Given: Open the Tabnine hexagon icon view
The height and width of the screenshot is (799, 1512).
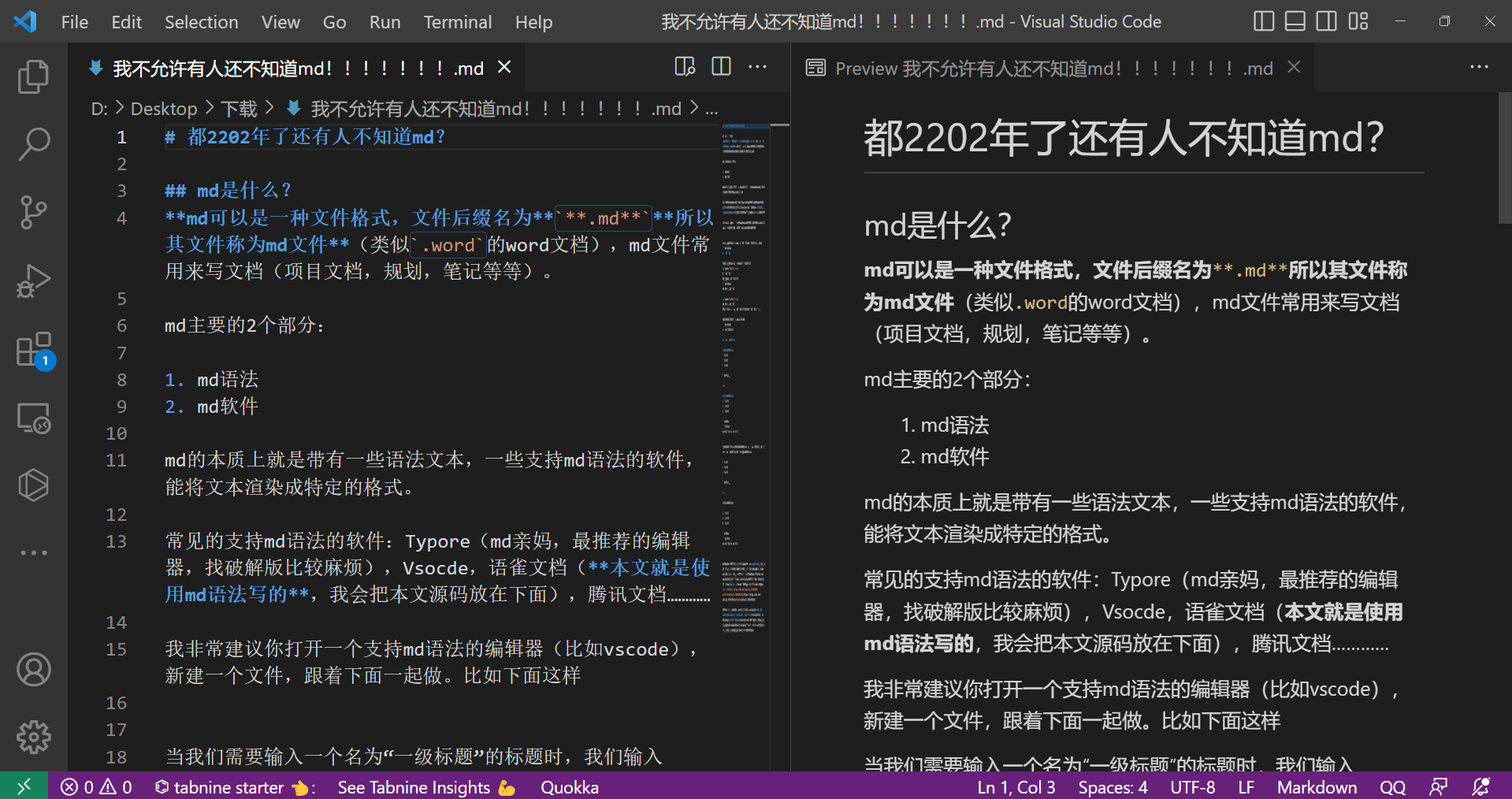Looking at the screenshot, I should click(33, 485).
